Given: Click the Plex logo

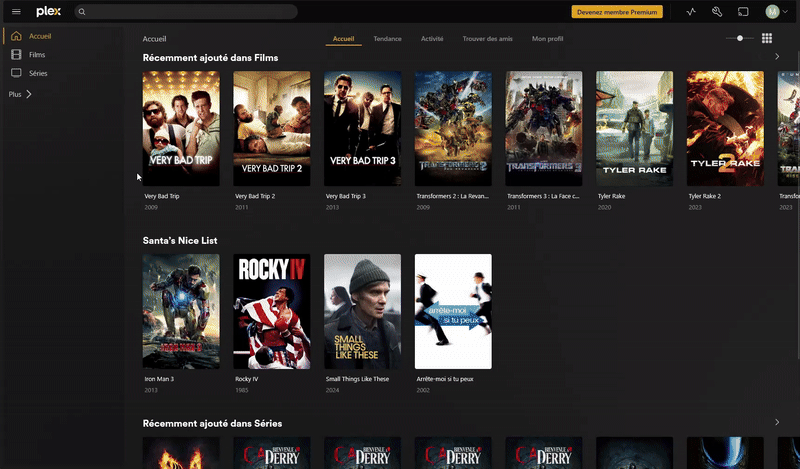Looking at the screenshot, I should pos(48,12).
